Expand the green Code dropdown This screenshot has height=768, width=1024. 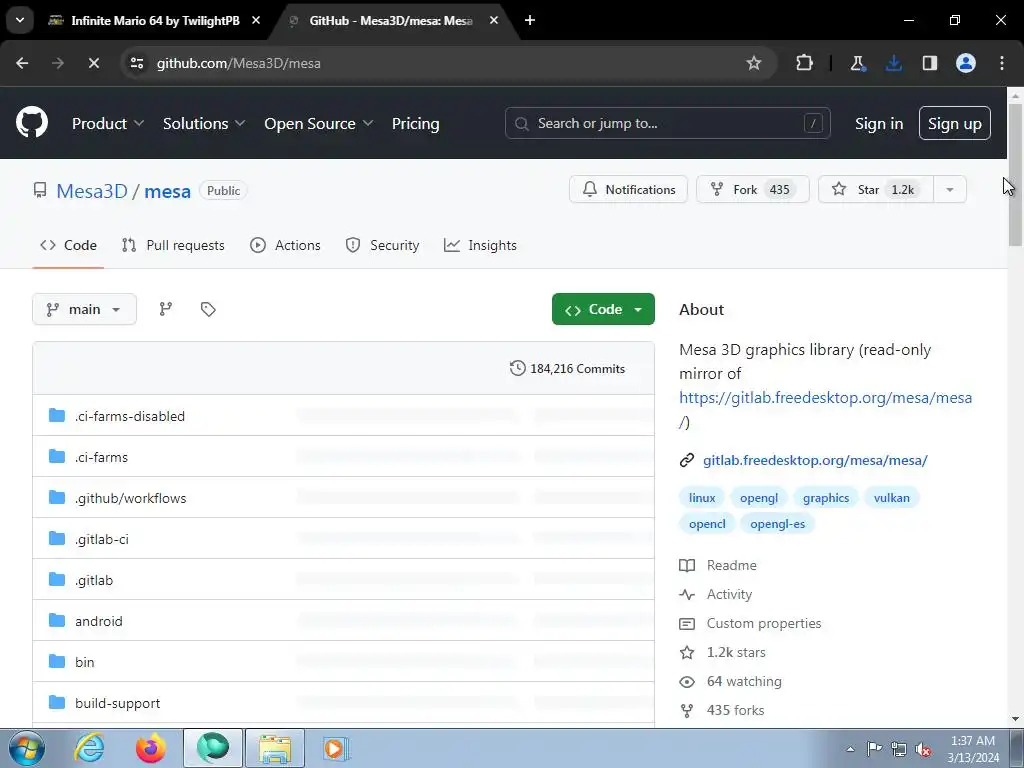603,309
